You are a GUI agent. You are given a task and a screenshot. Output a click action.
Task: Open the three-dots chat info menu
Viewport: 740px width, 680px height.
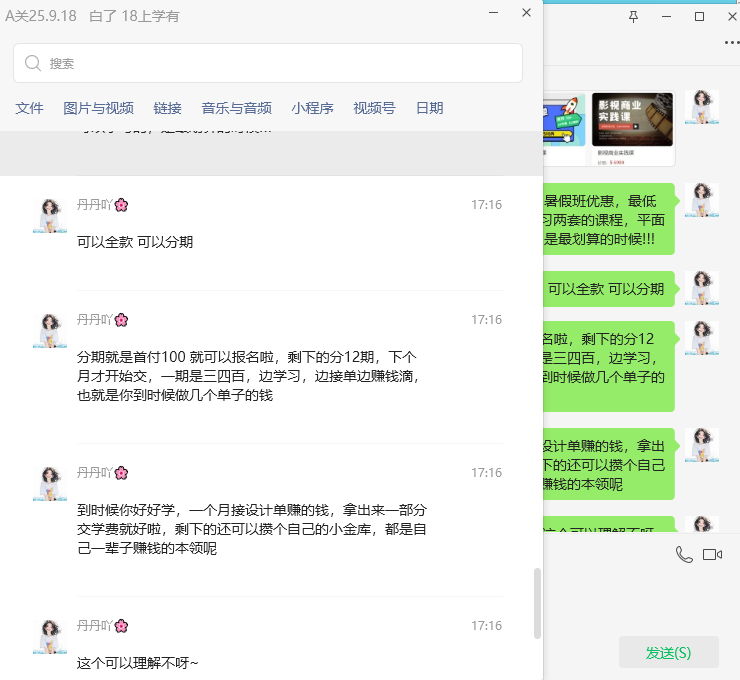731,42
